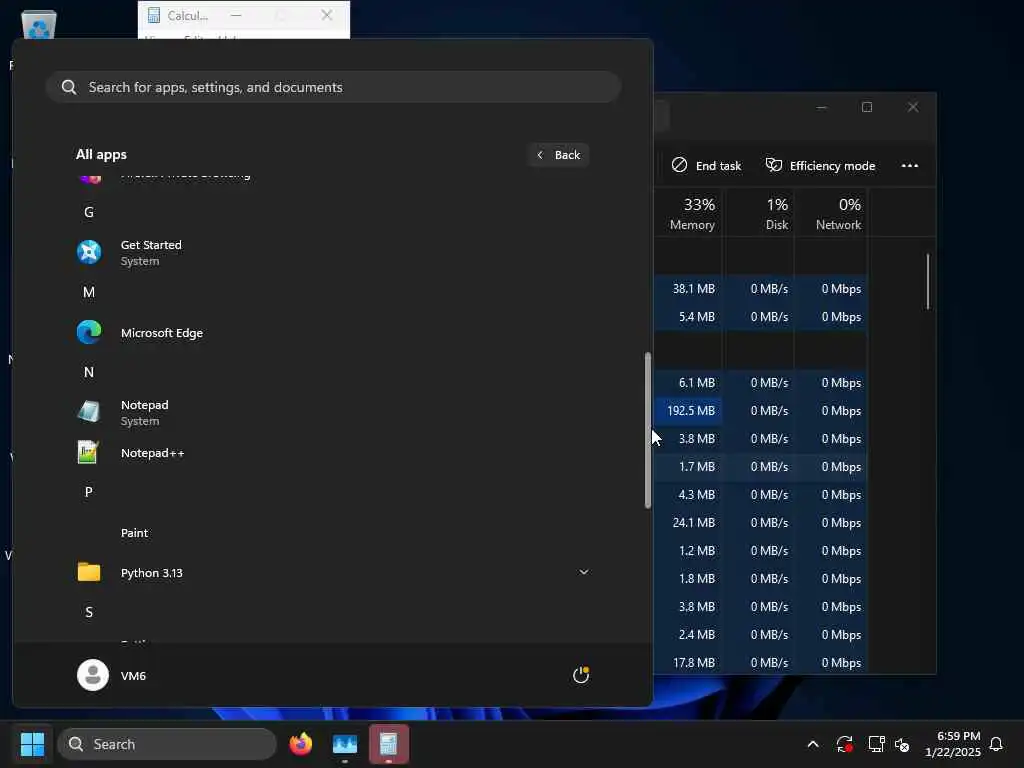Click the search magnifier icon in Start
This screenshot has width=1024, height=768.
coord(69,87)
